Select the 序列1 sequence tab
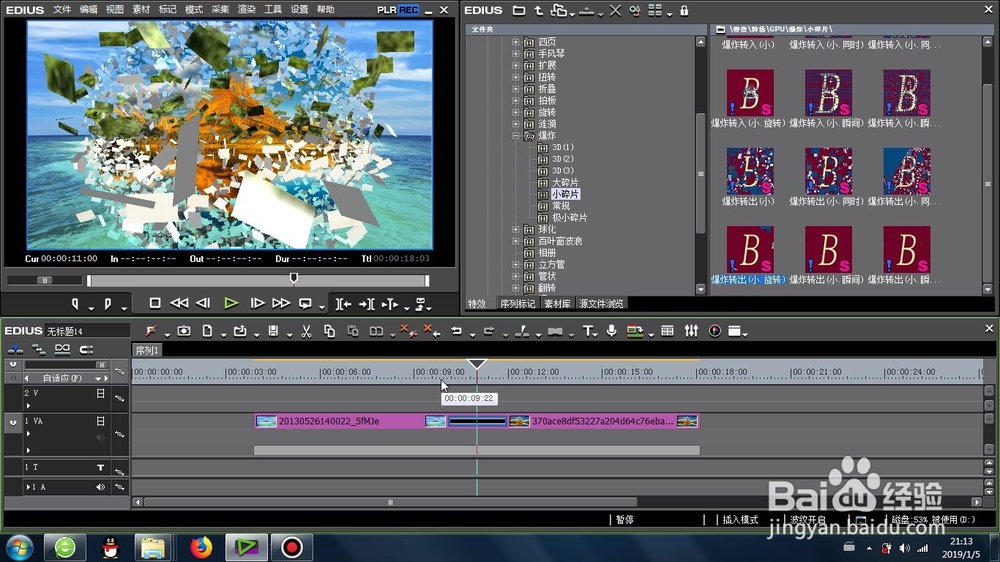Viewport: 1000px width, 562px height. [147, 350]
